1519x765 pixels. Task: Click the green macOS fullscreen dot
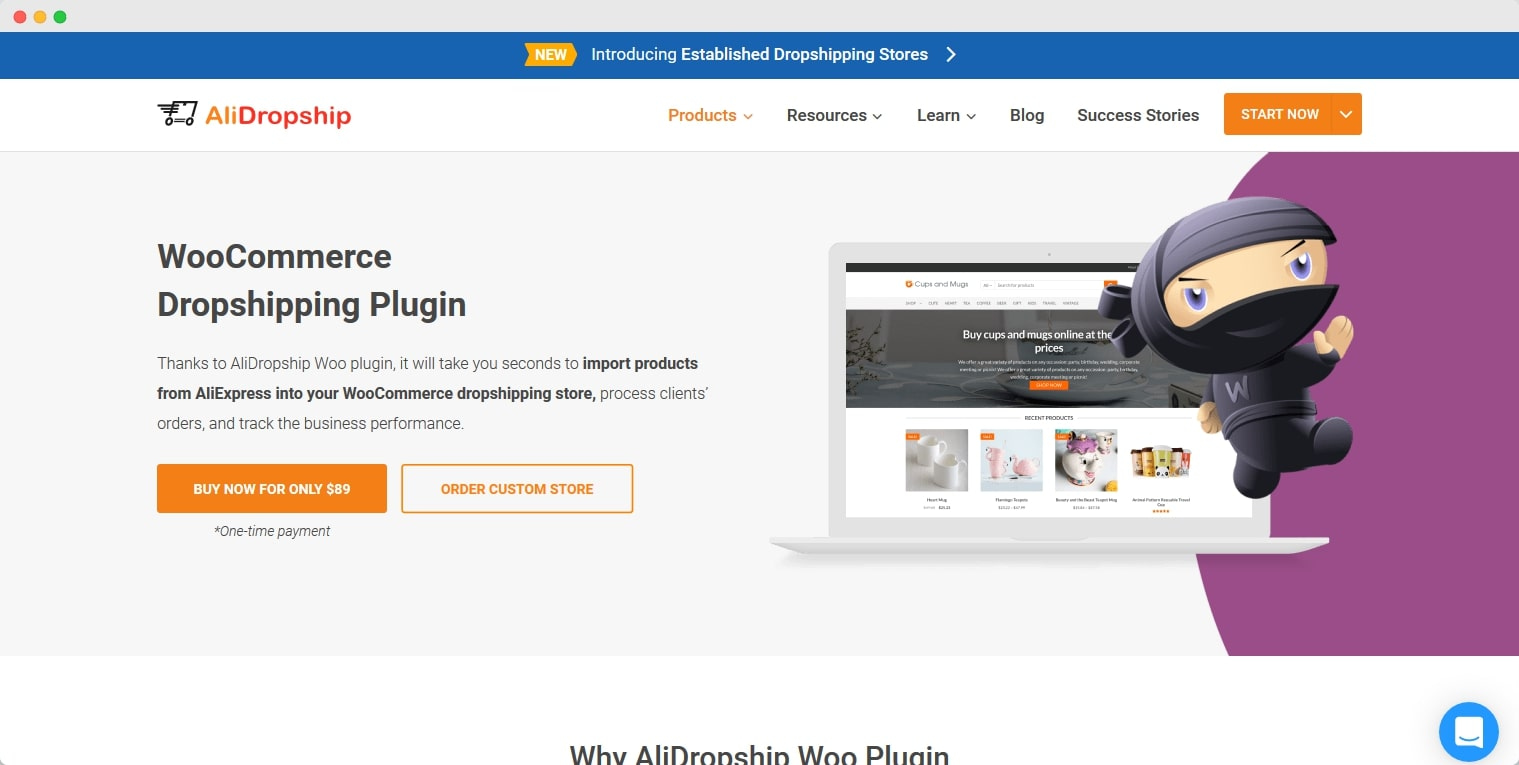[60, 17]
